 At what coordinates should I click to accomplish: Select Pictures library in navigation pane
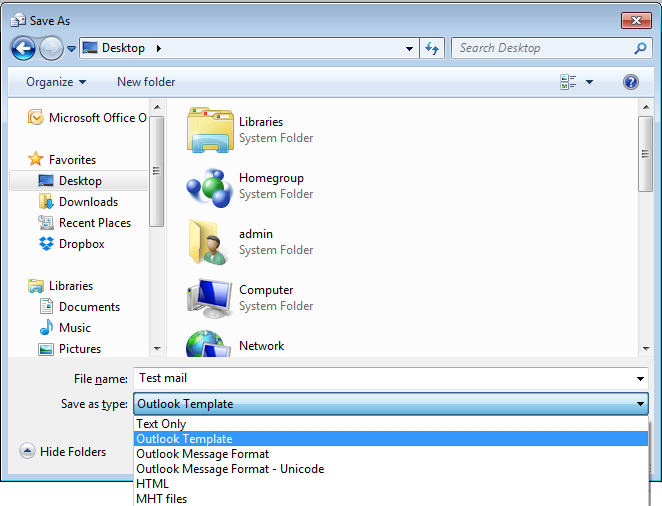[x=80, y=349]
